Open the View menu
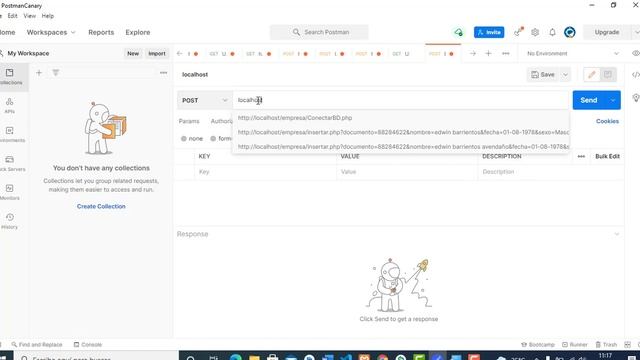This screenshot has height=360, width=640. click(29, 16)
